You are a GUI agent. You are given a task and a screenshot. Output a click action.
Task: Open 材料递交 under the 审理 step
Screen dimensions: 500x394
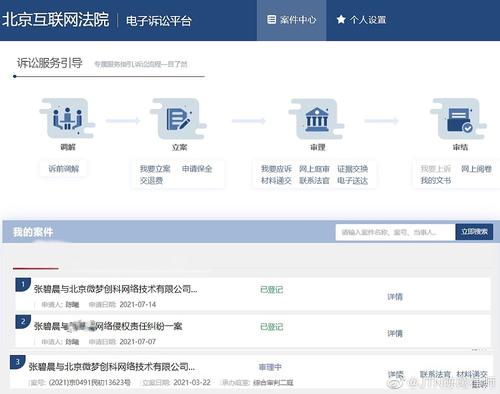coord(276,181)
